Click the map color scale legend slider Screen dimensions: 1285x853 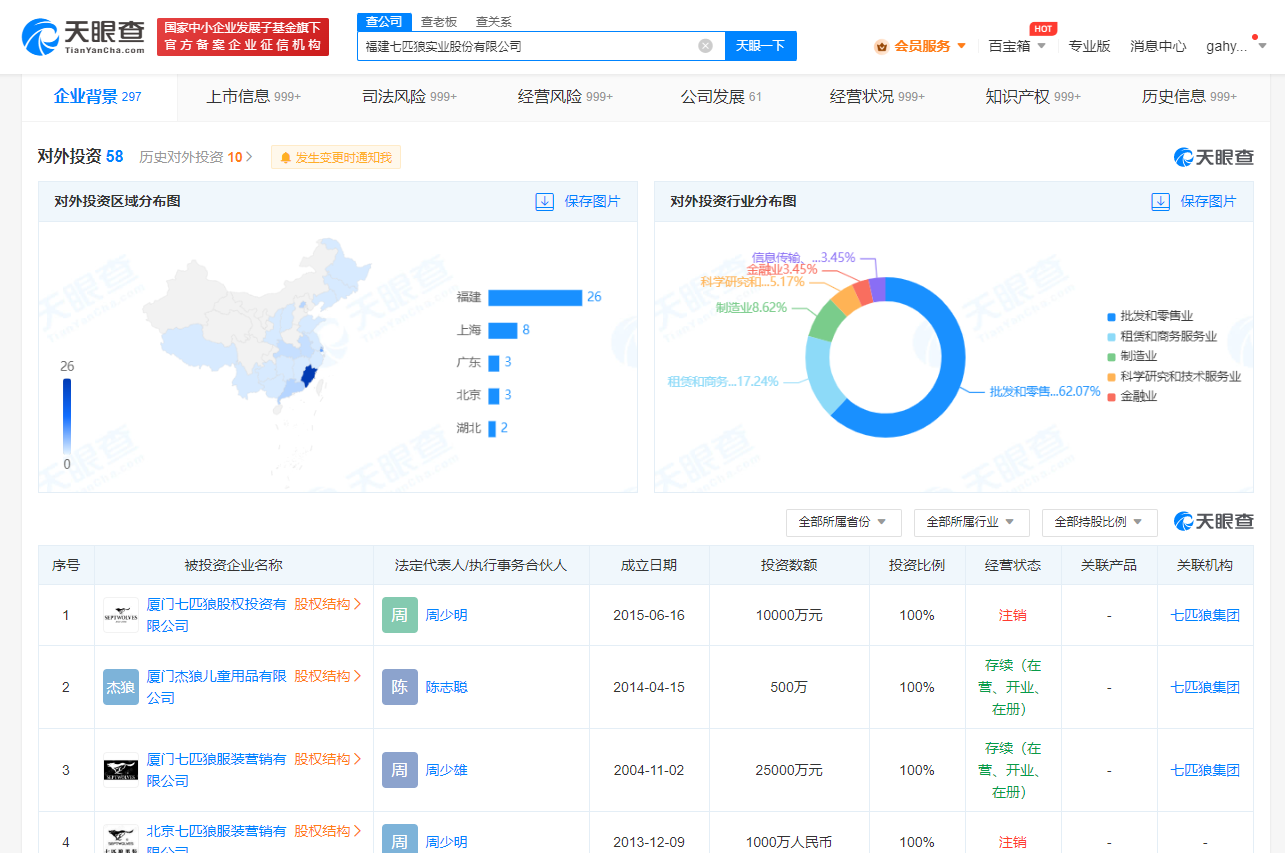(67, 416)
